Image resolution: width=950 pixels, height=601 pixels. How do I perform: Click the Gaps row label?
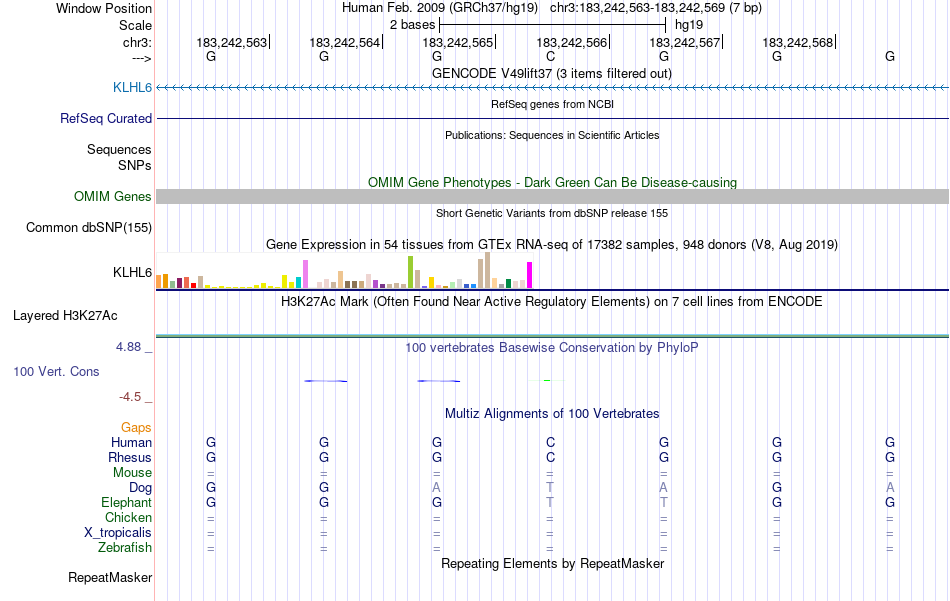click(136, 428)
